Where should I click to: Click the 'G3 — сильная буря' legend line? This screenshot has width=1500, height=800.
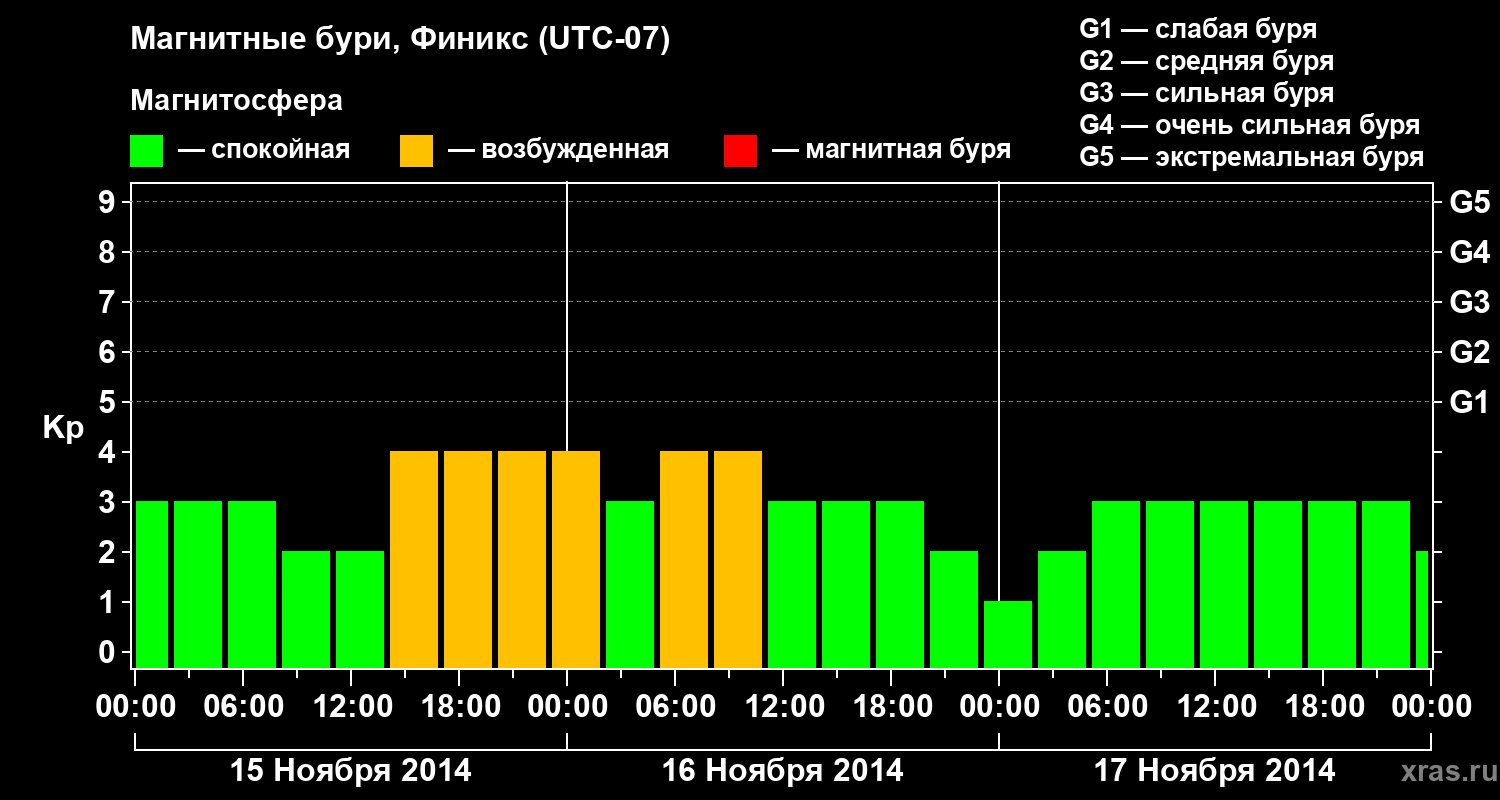[x=1207, y=93]
